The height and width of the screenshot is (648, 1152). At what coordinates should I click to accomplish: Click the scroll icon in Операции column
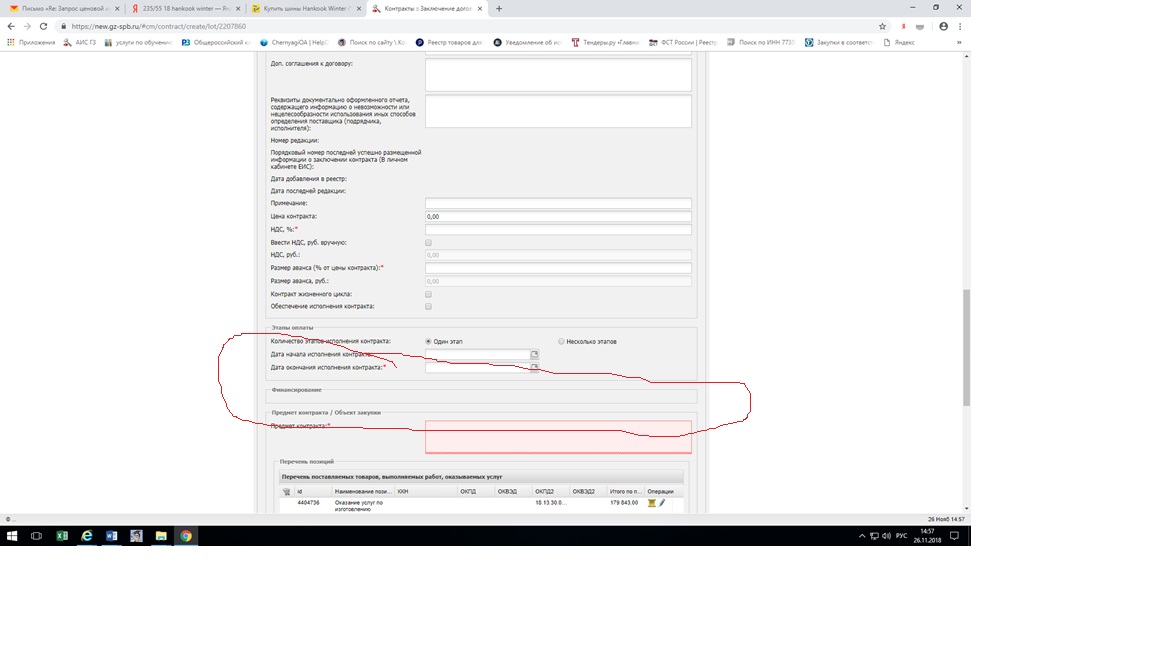coord(651,503)
